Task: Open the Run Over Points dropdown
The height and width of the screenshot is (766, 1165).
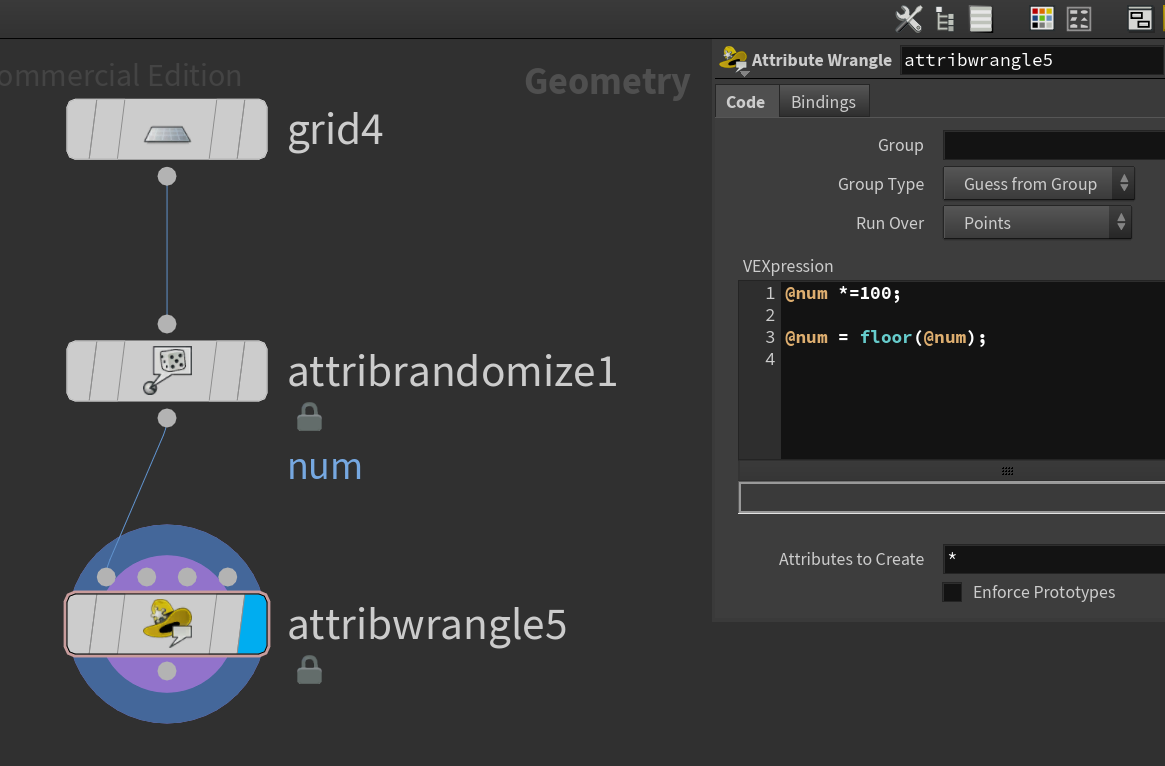Action: [x=1037, y=223]
